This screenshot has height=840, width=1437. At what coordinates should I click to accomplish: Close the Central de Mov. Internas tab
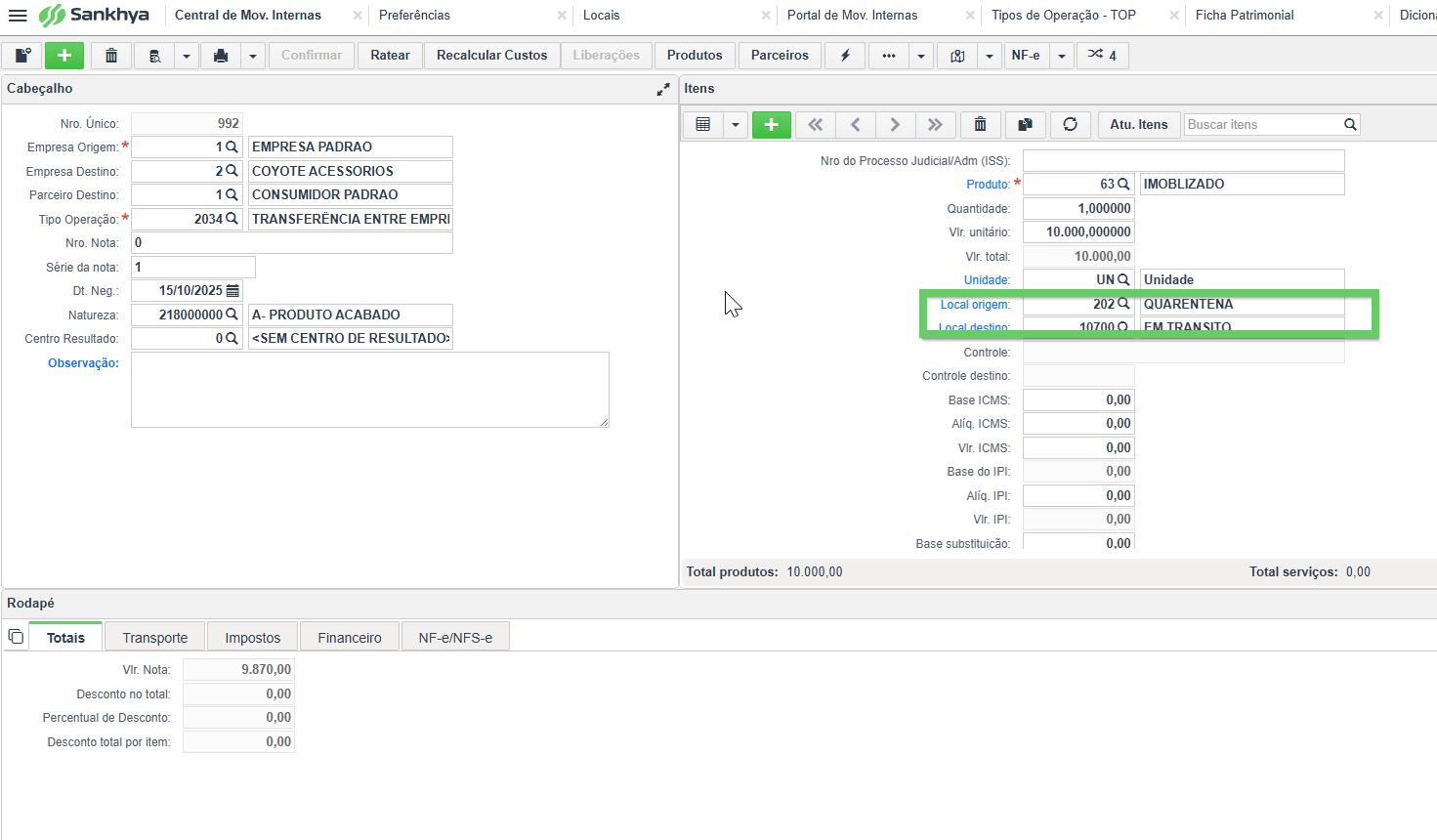358,16
